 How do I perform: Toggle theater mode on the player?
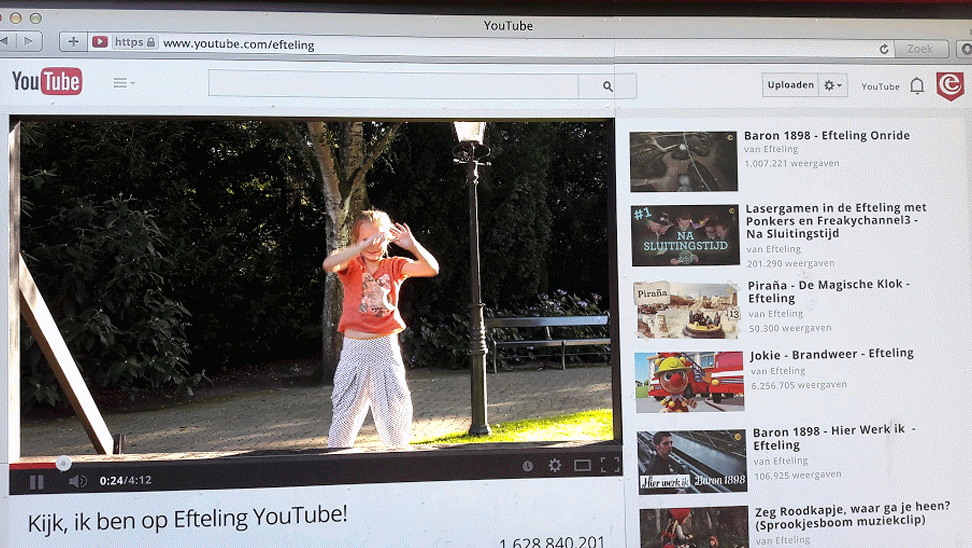point(582,465)
